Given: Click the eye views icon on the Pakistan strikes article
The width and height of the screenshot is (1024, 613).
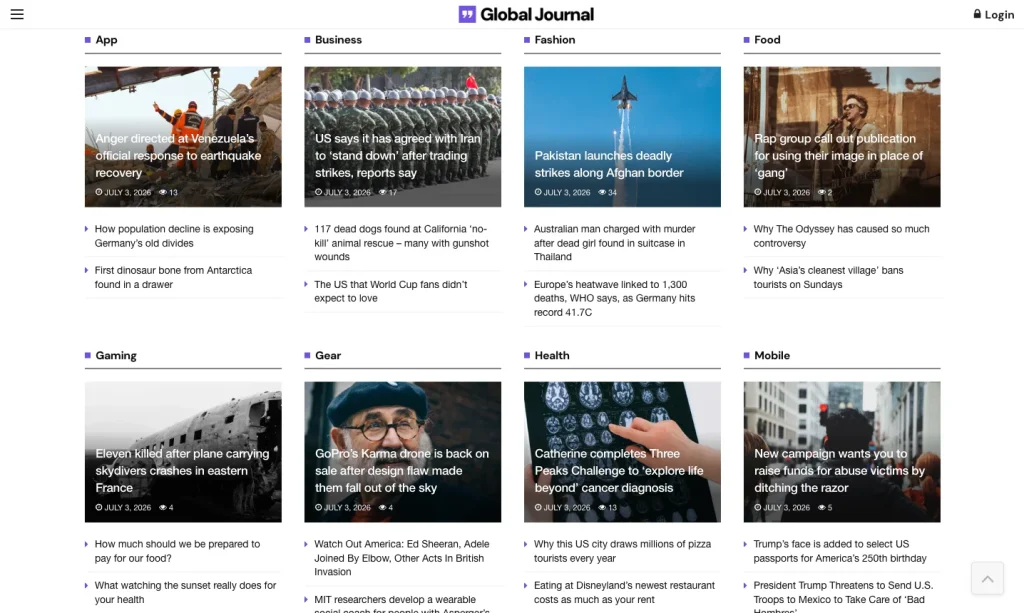Looking at the screenshot, I should tap(602, 192).
